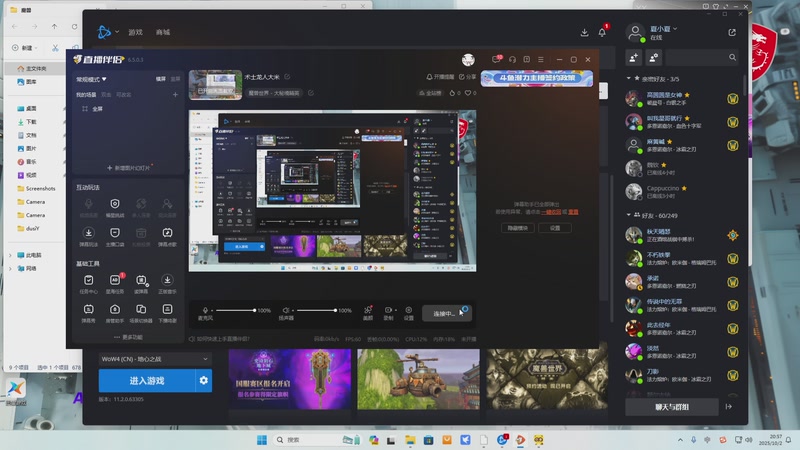Open Battle.net notifications bell
The width and height of the screenshot is (800, 450).
[x=602, y=32]
